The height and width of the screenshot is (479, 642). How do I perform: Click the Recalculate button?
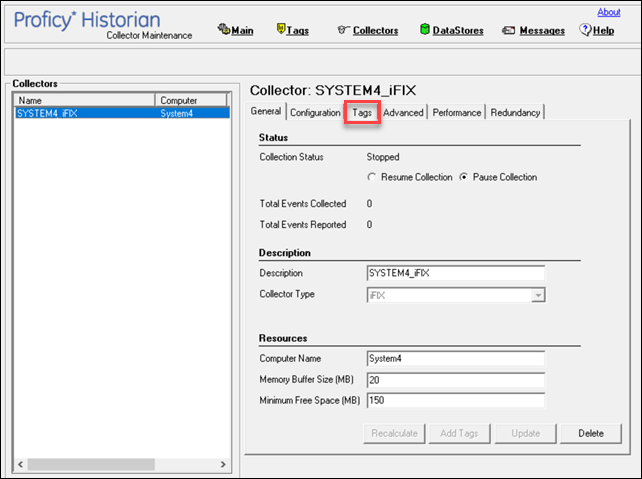[x=394, y=434]
